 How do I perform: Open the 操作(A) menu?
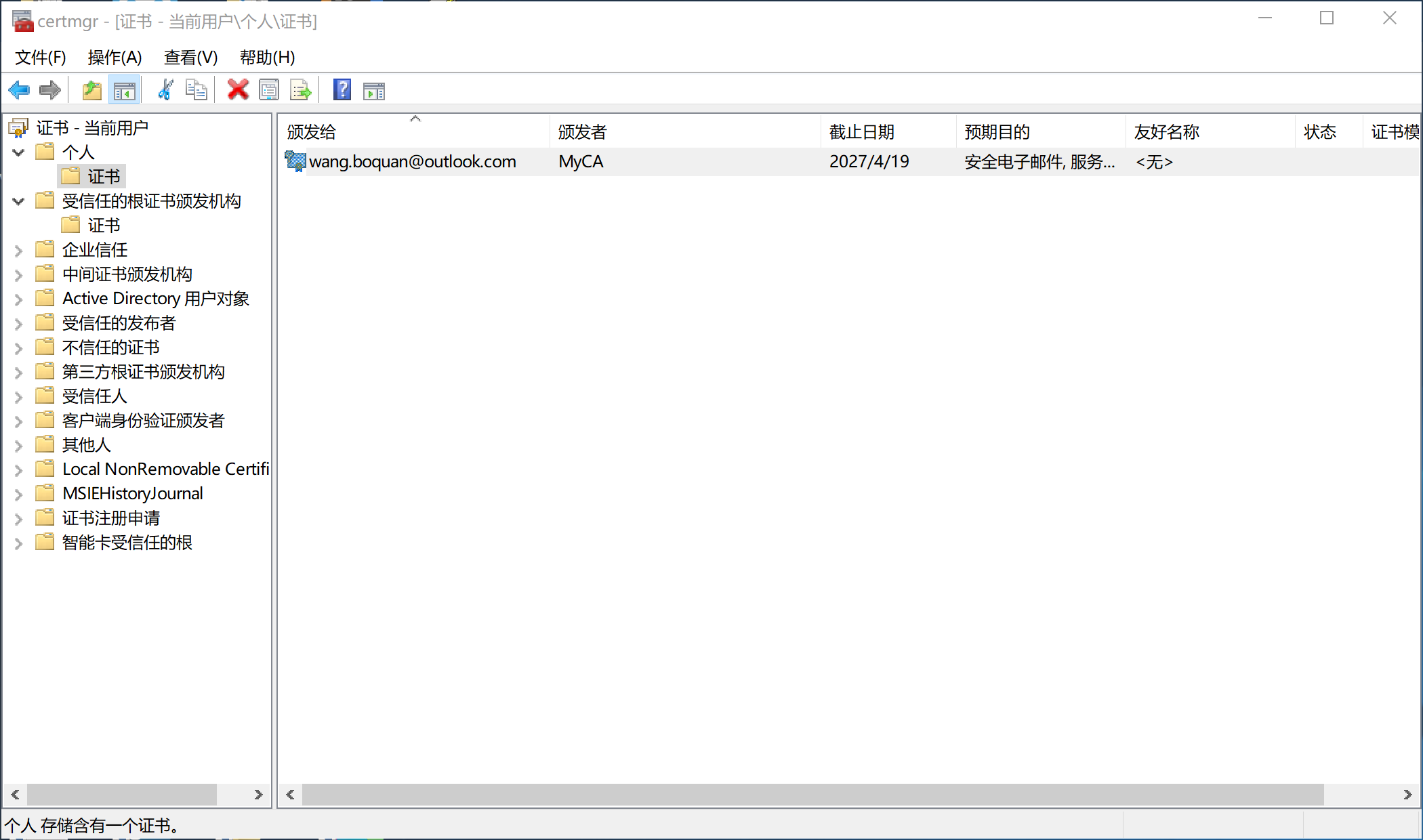[115, 58]
